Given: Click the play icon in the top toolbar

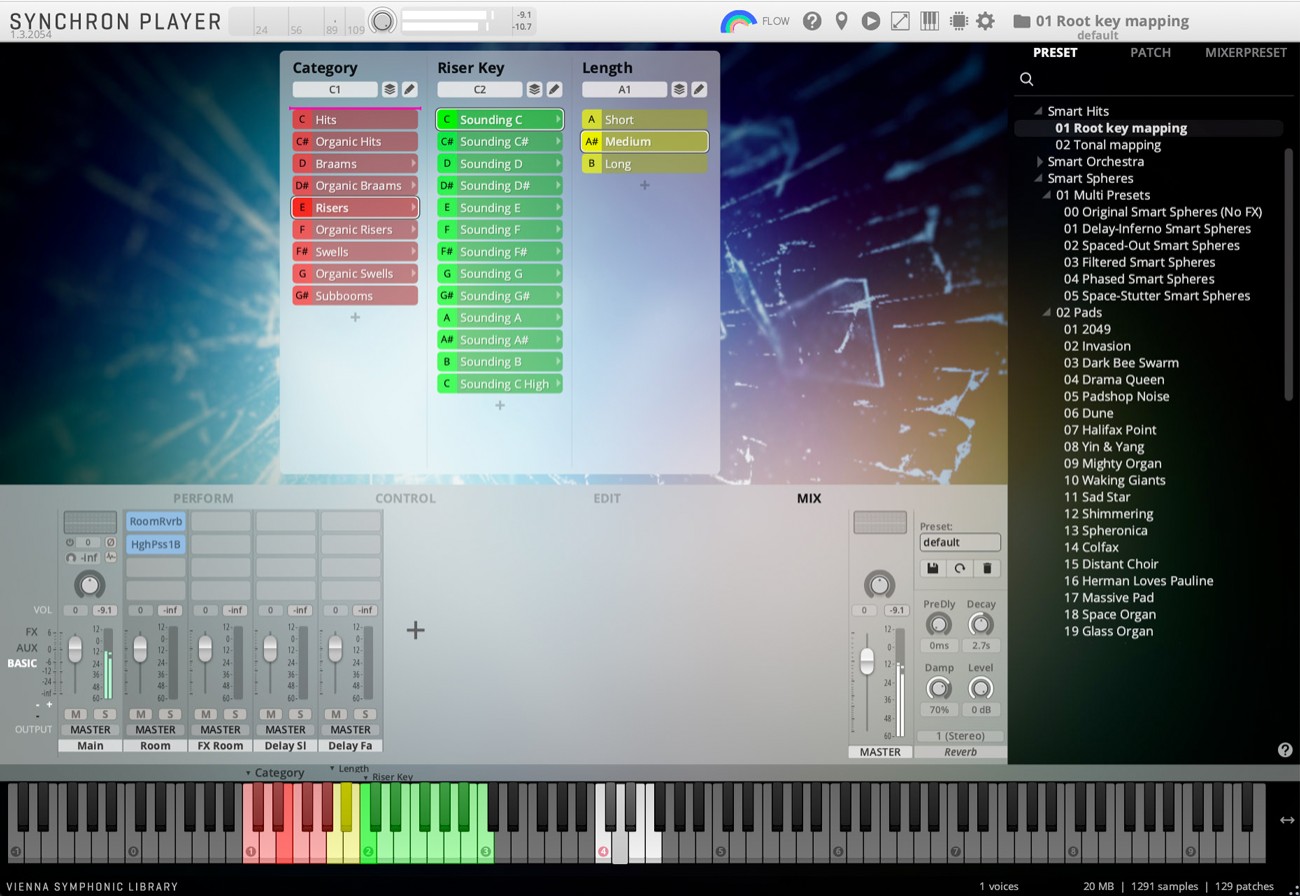Looking at the screenshot, I should (x=870, y=20).
